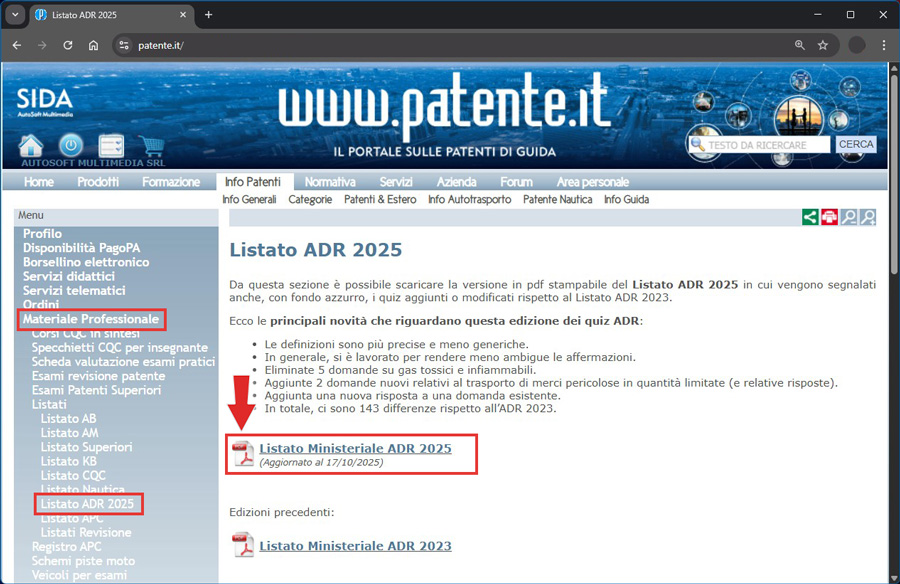Click the house home icon in header
Image resolution: width=900 pixels, height=584 pixels.
tap(31, 146)
